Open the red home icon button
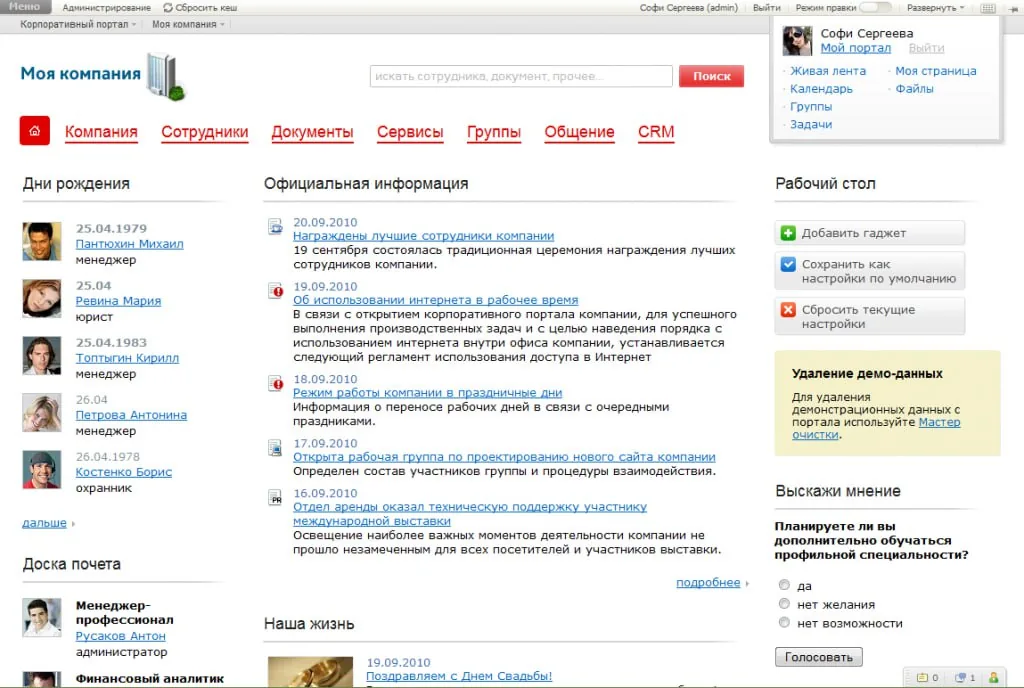This screenshot has height=688, width=1024. tap(35, 131)
